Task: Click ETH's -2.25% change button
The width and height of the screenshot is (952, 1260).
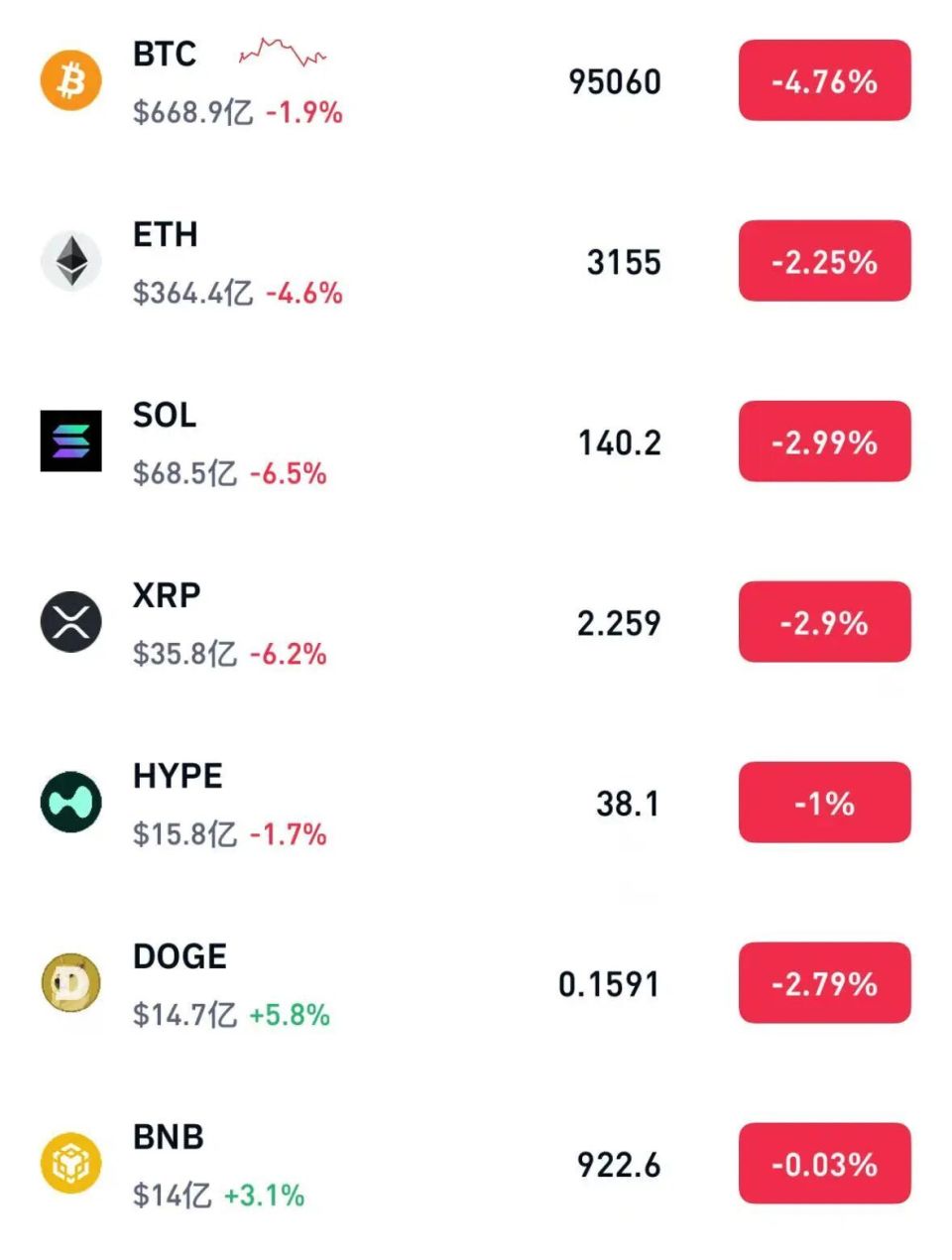Action: point(824,261)
